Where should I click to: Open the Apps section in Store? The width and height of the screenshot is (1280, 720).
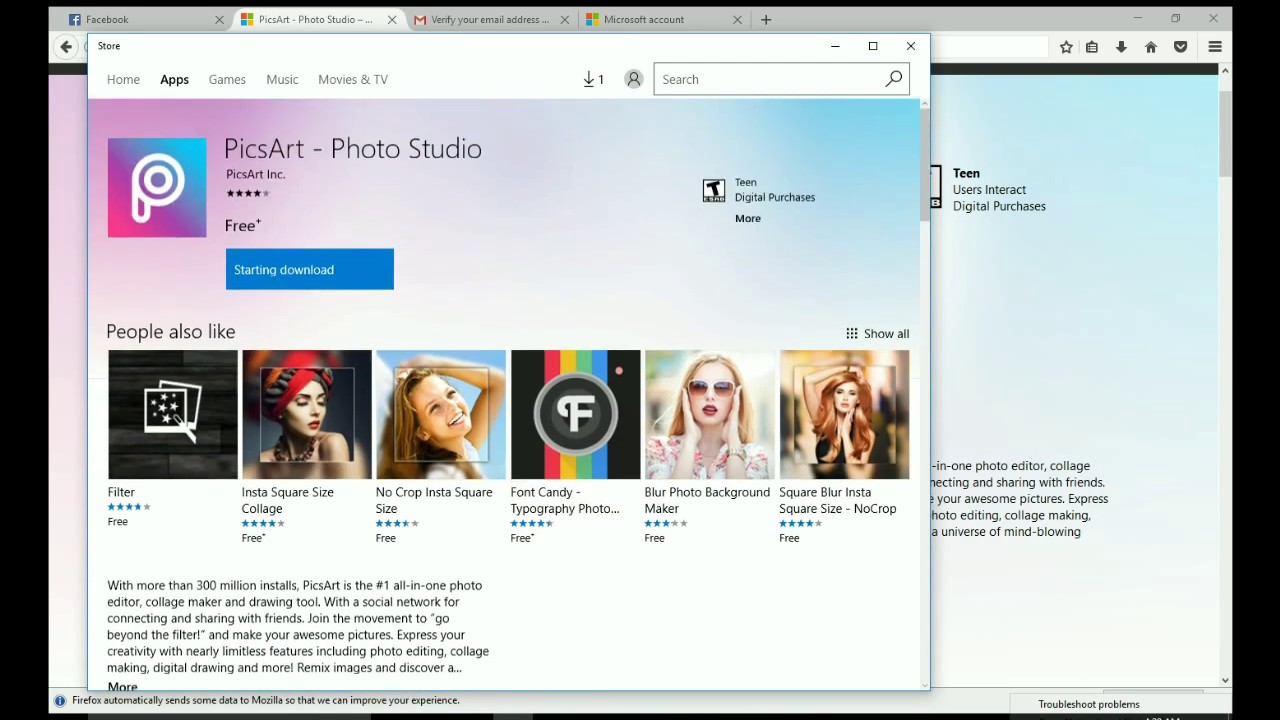pyautogui.click(x=174, y=79)
